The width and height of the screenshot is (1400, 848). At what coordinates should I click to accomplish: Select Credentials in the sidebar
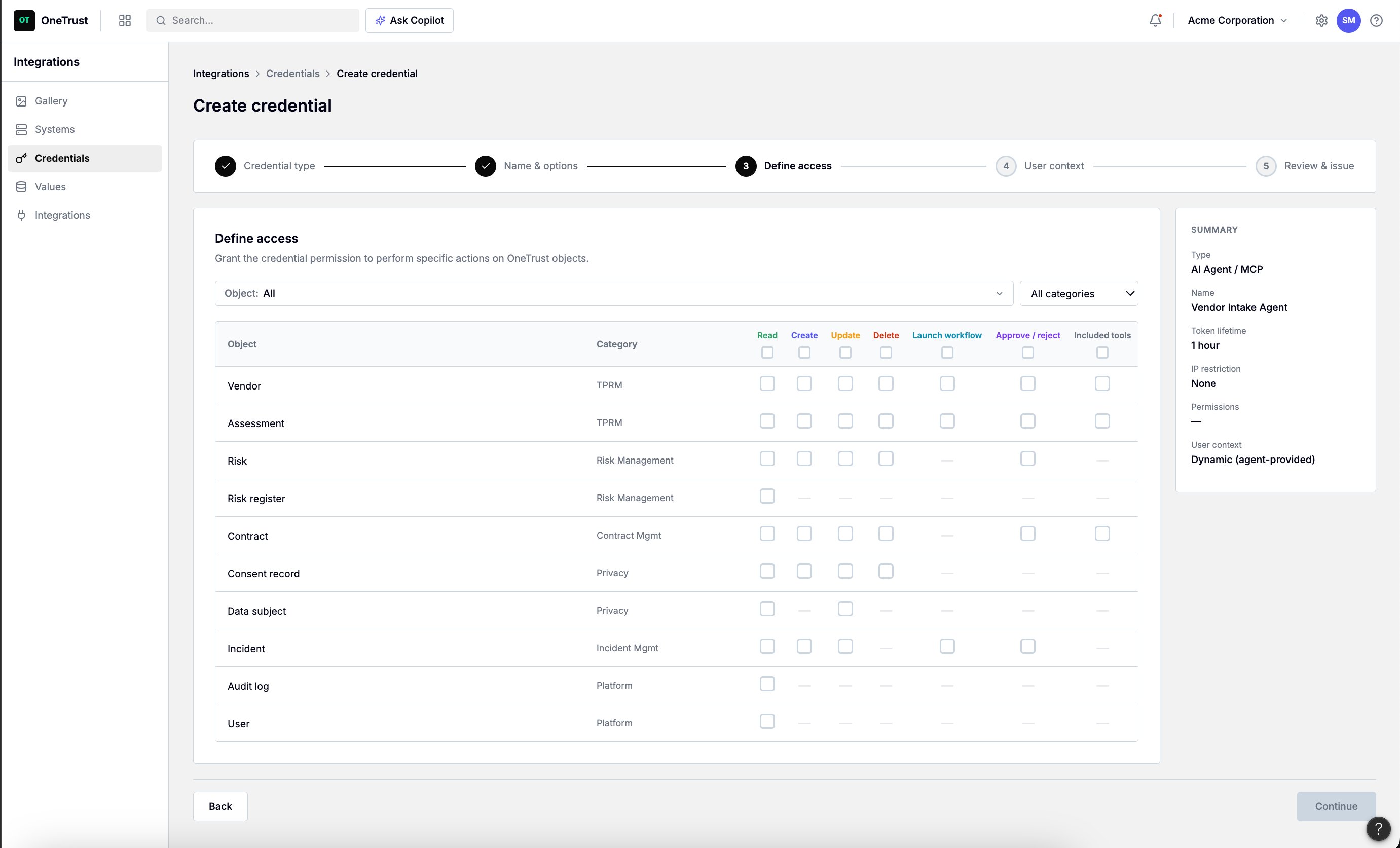click(85, 158)
